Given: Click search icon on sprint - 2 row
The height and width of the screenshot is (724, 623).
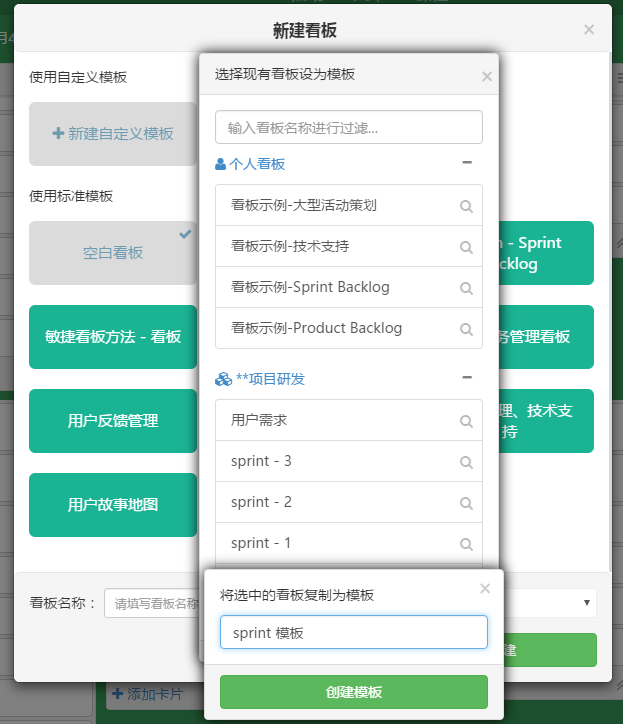Looking at the screenshot, I should (466, 503).
